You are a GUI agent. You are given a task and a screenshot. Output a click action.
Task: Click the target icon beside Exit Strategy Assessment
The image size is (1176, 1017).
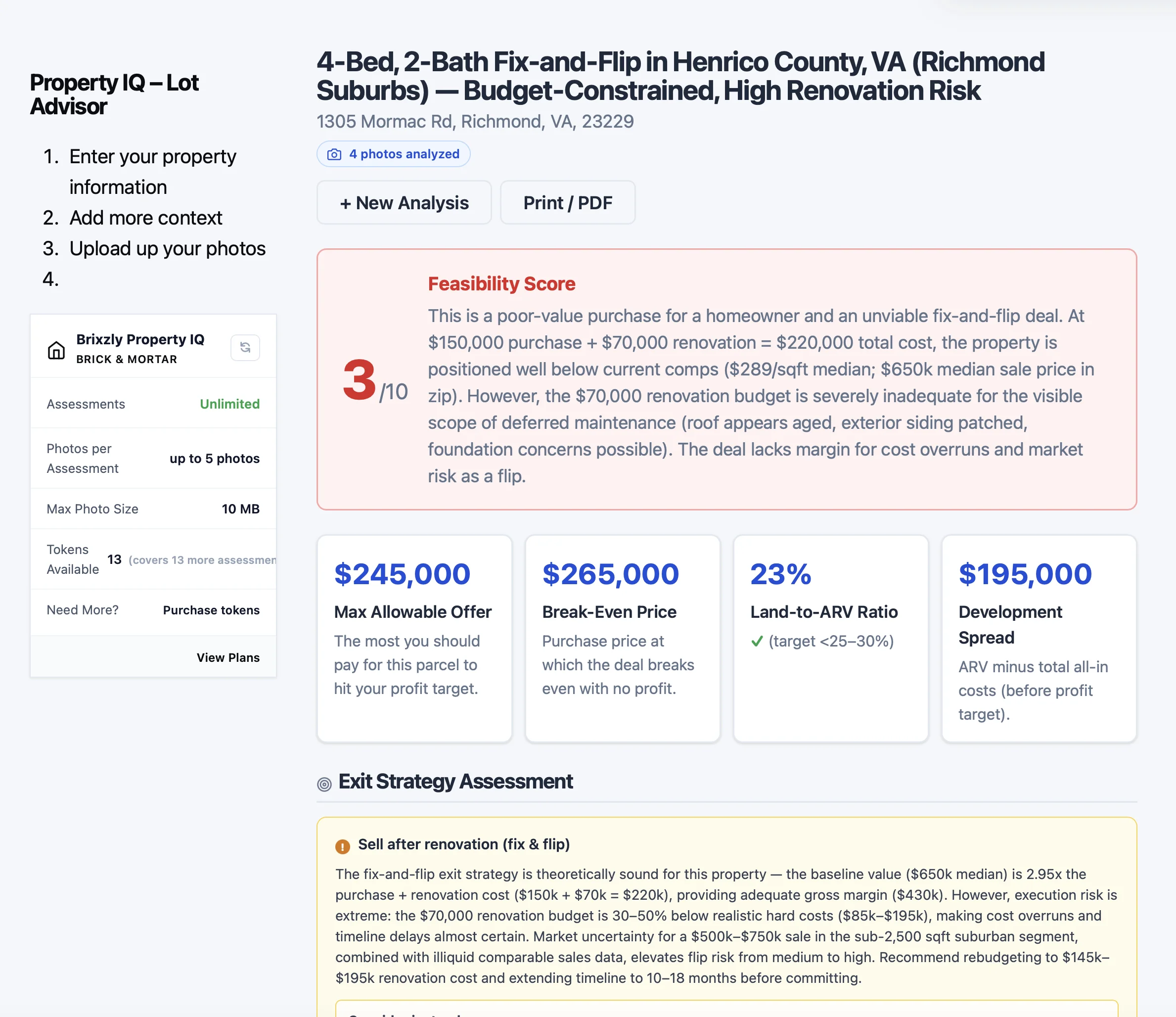(324, 784)
